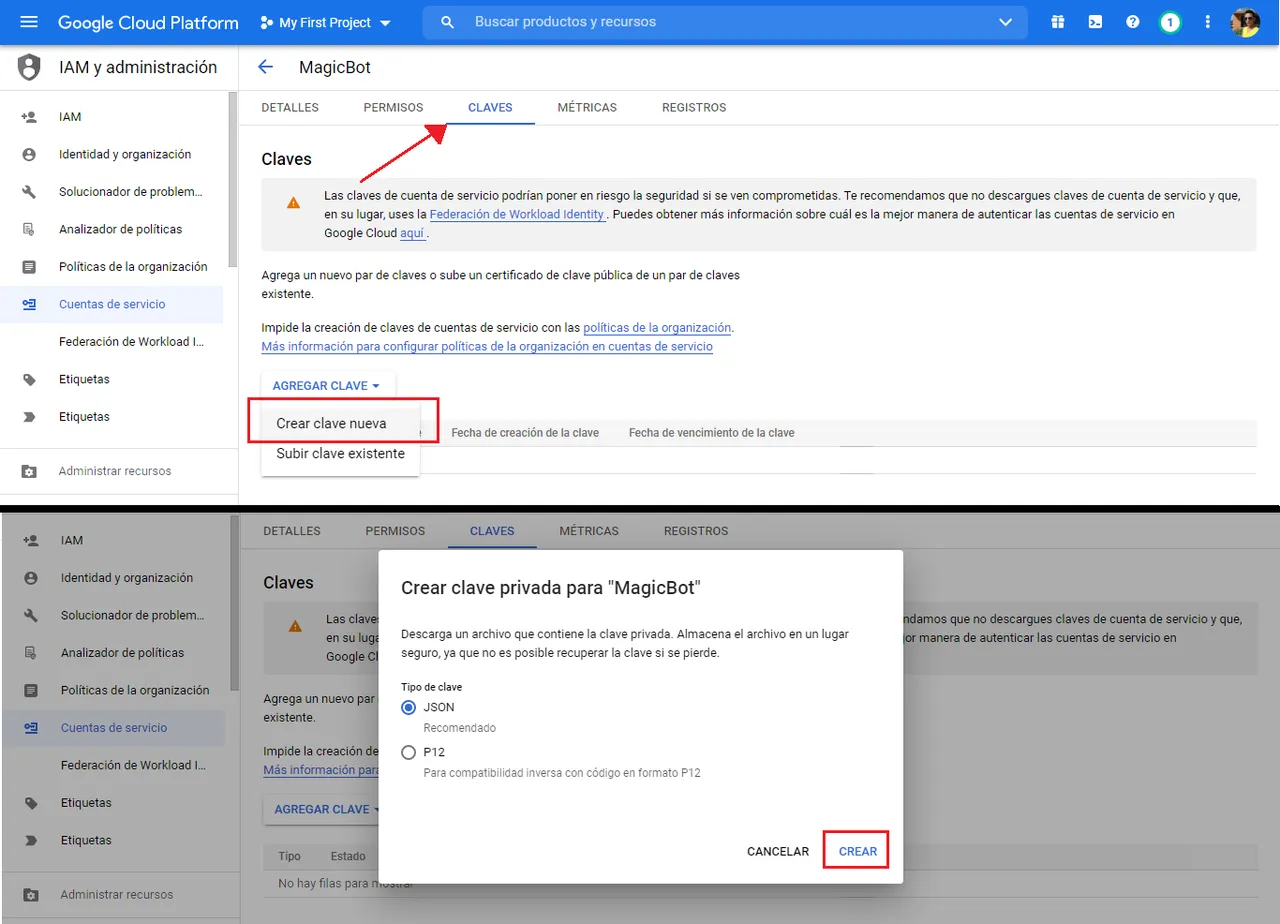
Task: Go back with the arrow next to MagicBot
Action: pos(265,67)
